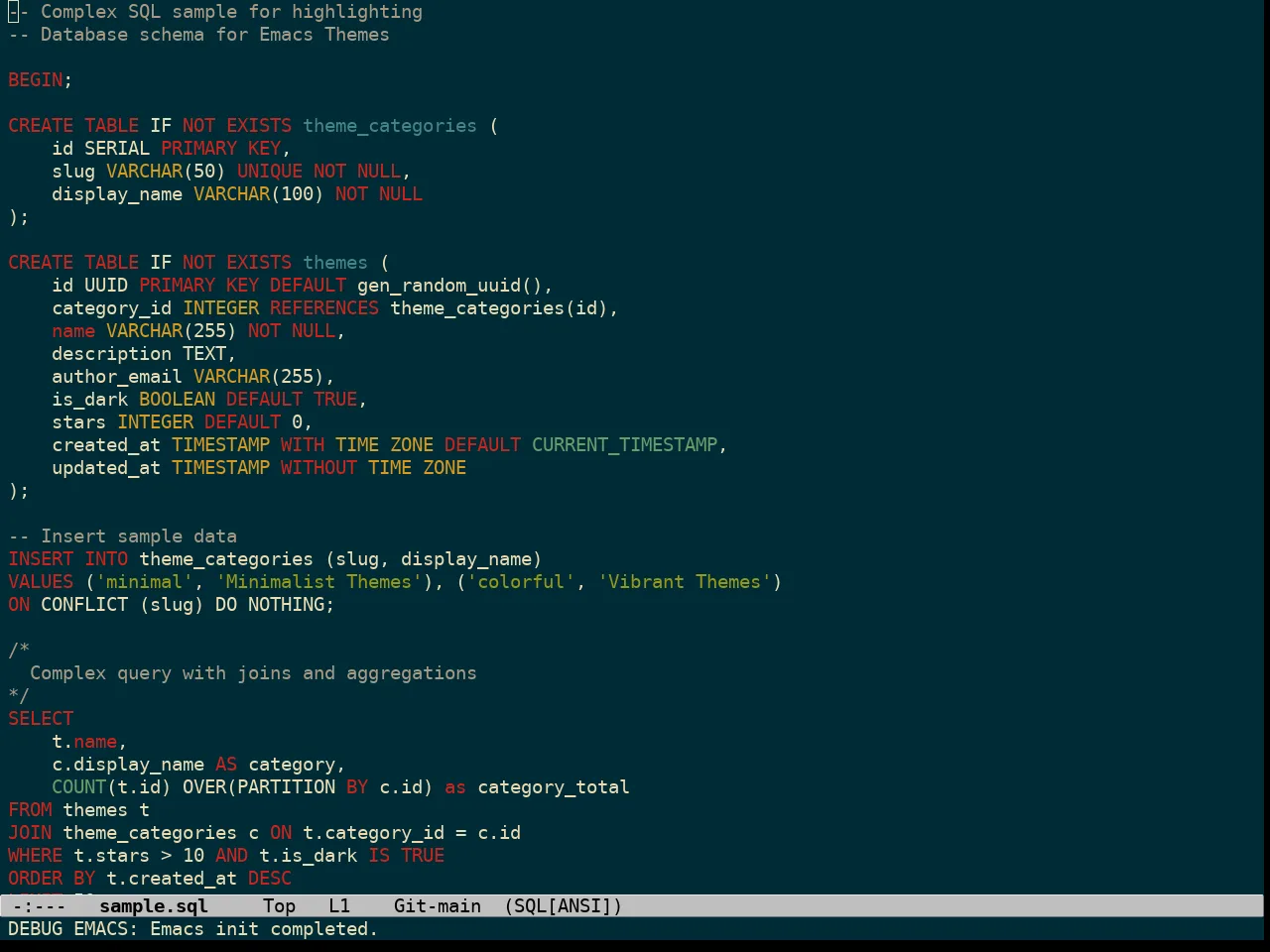Click the JOIN keyword
The height and width of the screenshot is (952, 1270).
click(x=30, y=832)
